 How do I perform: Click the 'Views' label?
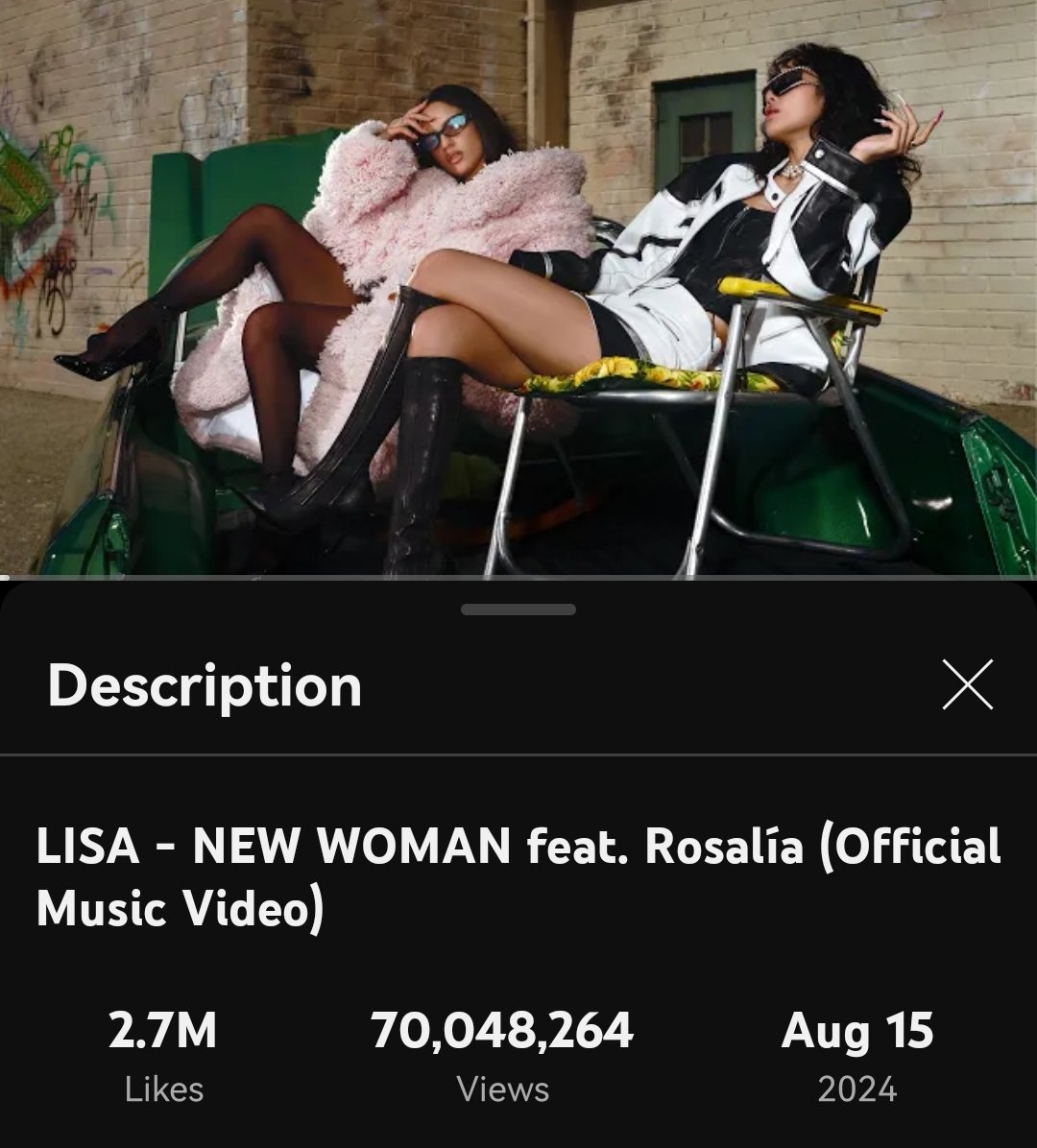coord(503,1088)
